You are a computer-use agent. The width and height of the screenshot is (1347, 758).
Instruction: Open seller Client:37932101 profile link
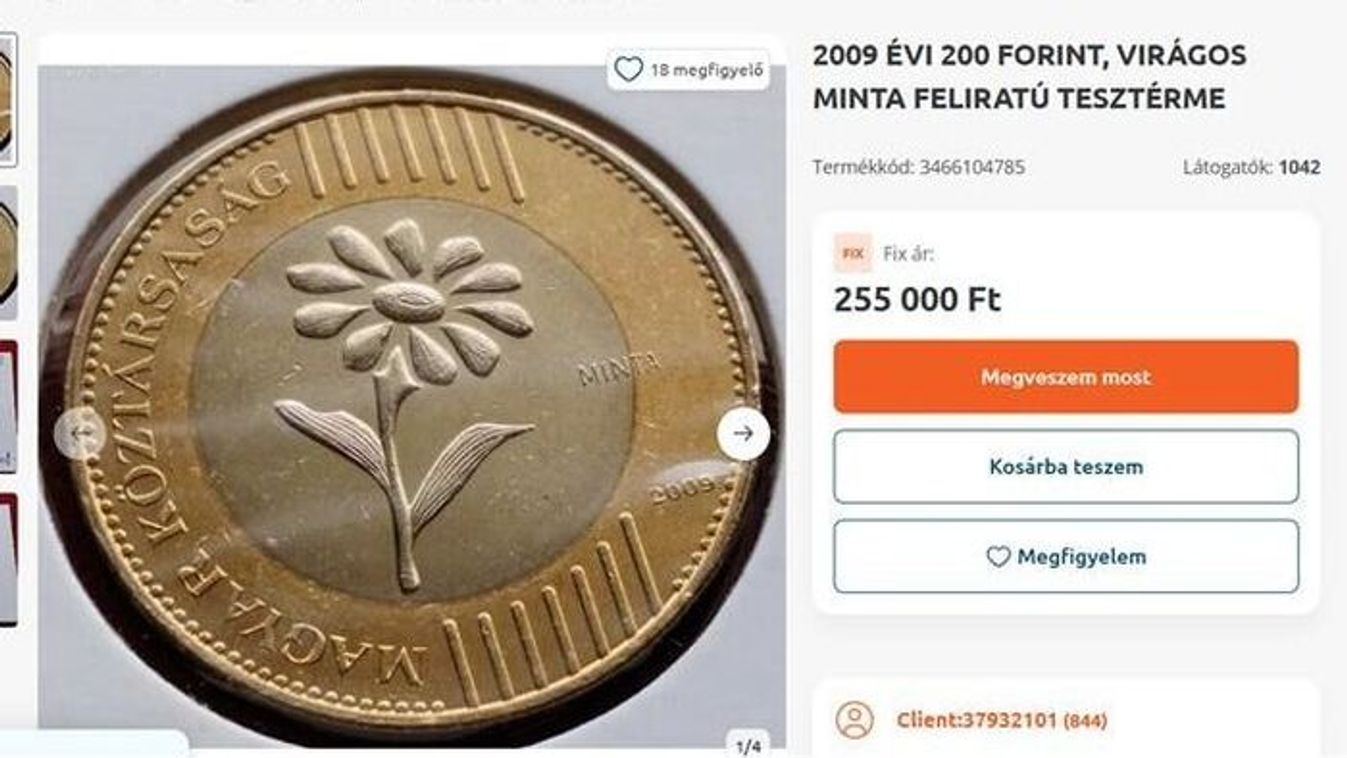(x=976, y=720)
